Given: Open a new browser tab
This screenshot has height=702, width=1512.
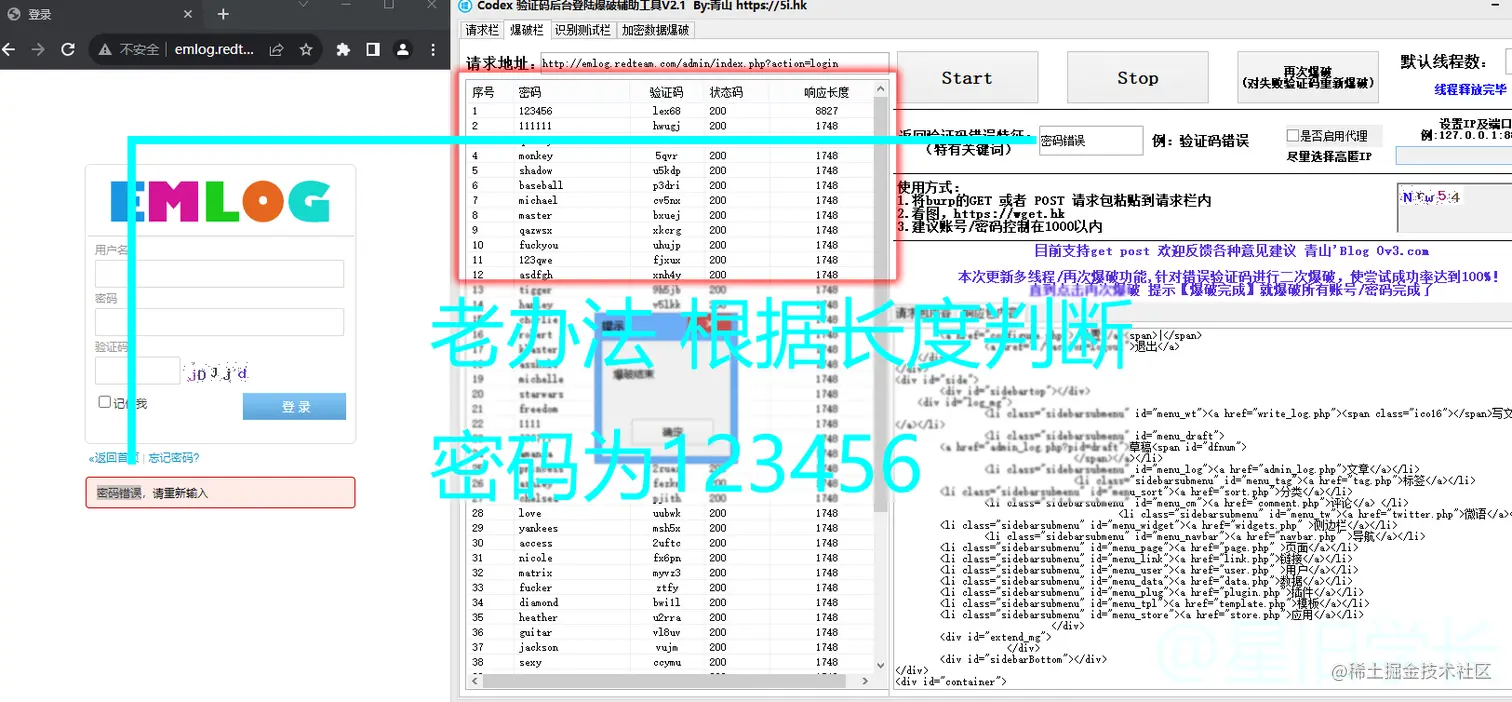Looking at the screenshot, I should tap(223, 14).
